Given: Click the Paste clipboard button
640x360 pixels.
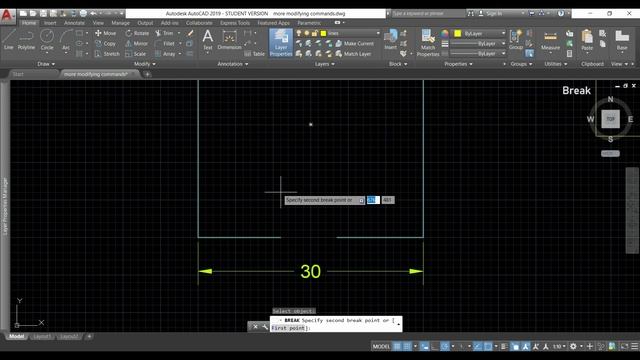Looking at the screenshot, I should 587,41.
